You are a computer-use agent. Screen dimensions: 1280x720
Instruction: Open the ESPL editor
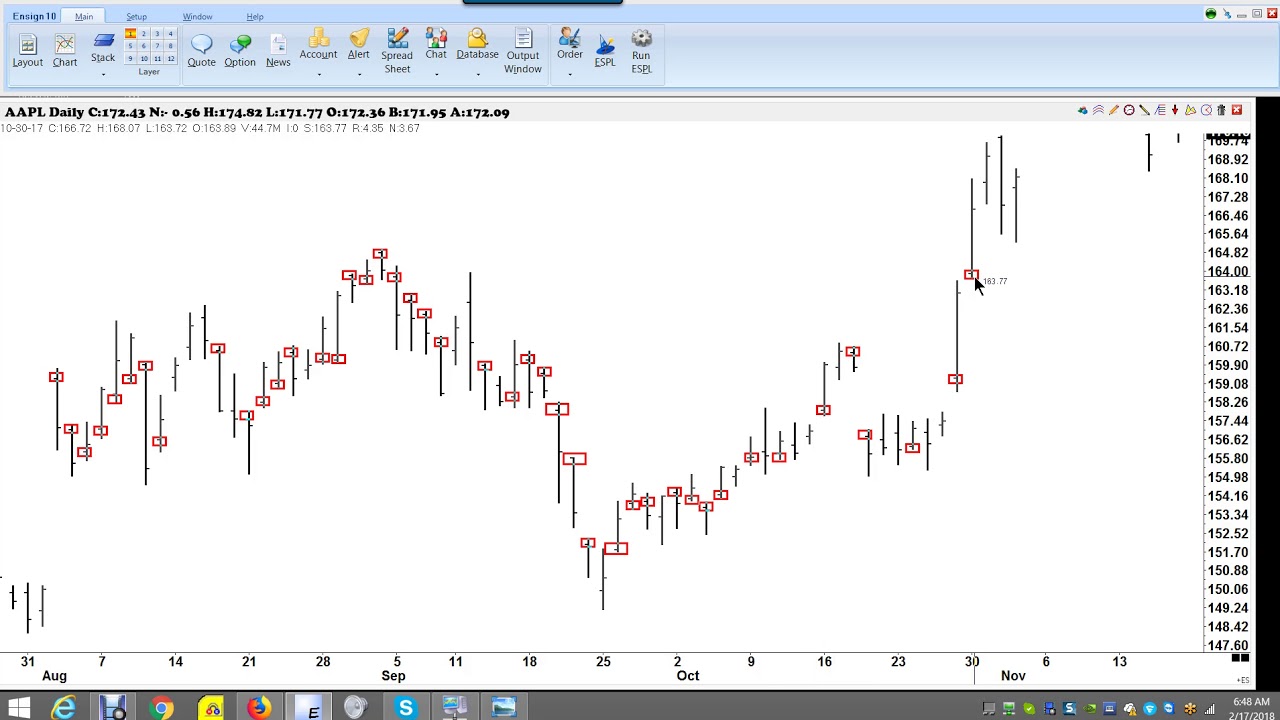(605, 50)
